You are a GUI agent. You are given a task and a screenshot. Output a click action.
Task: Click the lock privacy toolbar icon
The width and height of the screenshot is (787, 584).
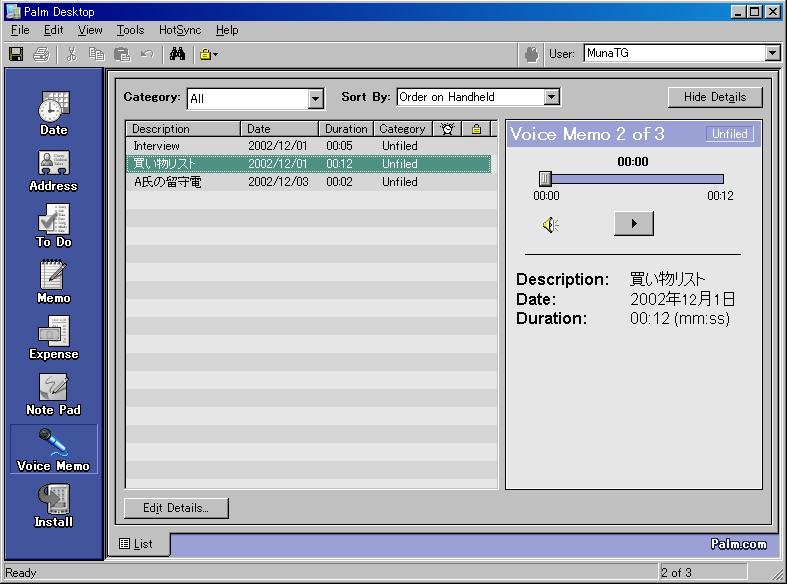pos(205,54)
